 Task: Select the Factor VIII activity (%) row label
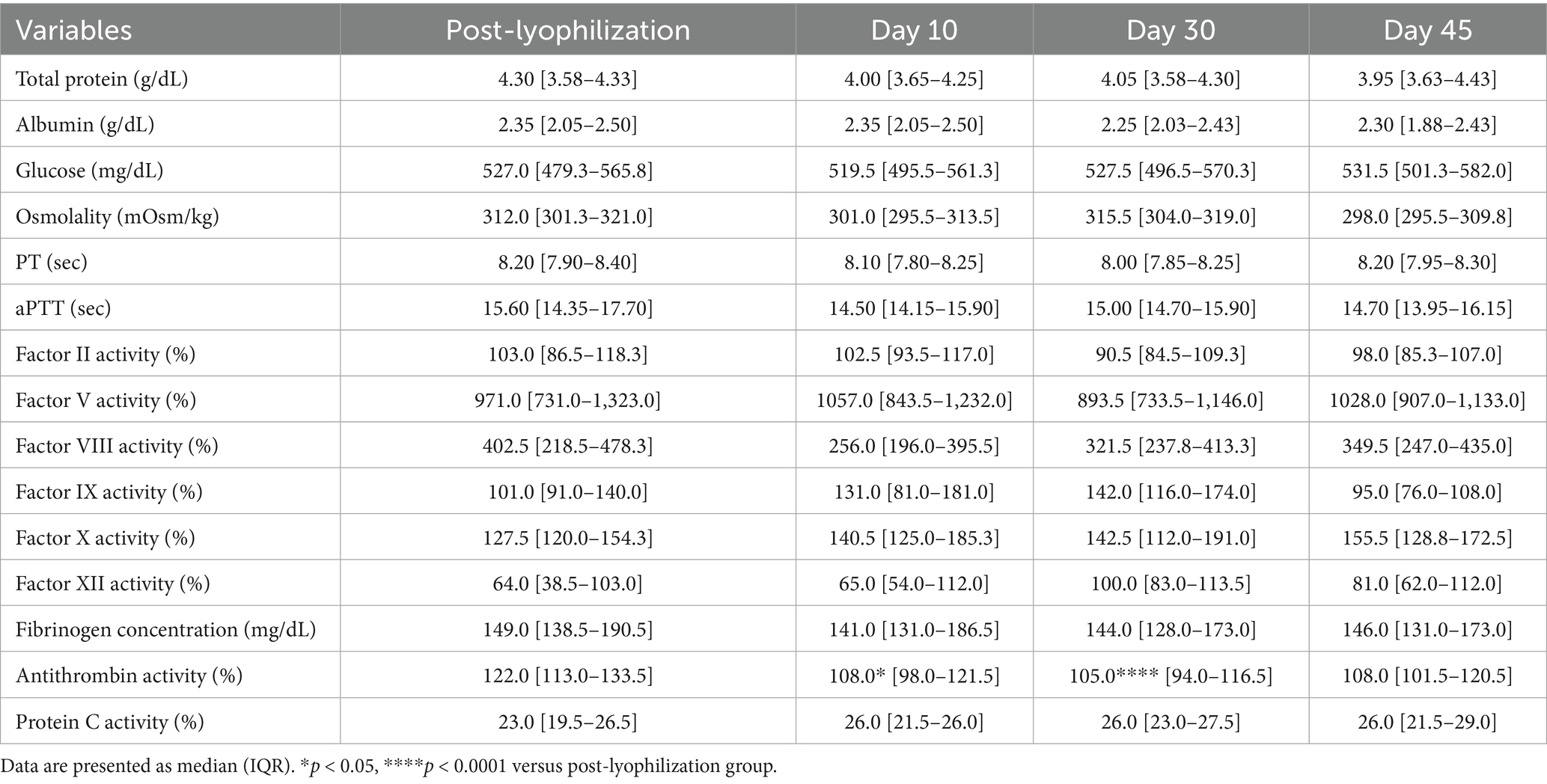(117, 447)
